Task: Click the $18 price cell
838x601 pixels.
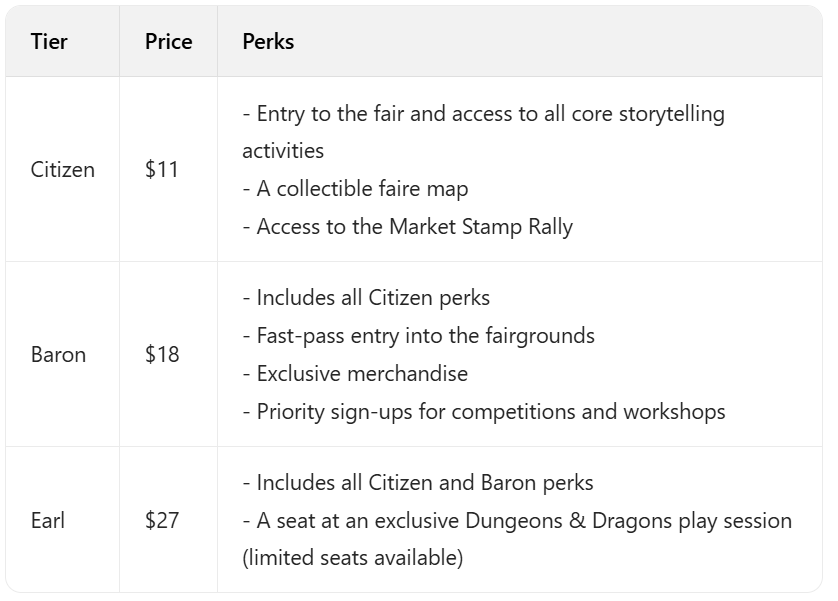Action: pos(162,354)
